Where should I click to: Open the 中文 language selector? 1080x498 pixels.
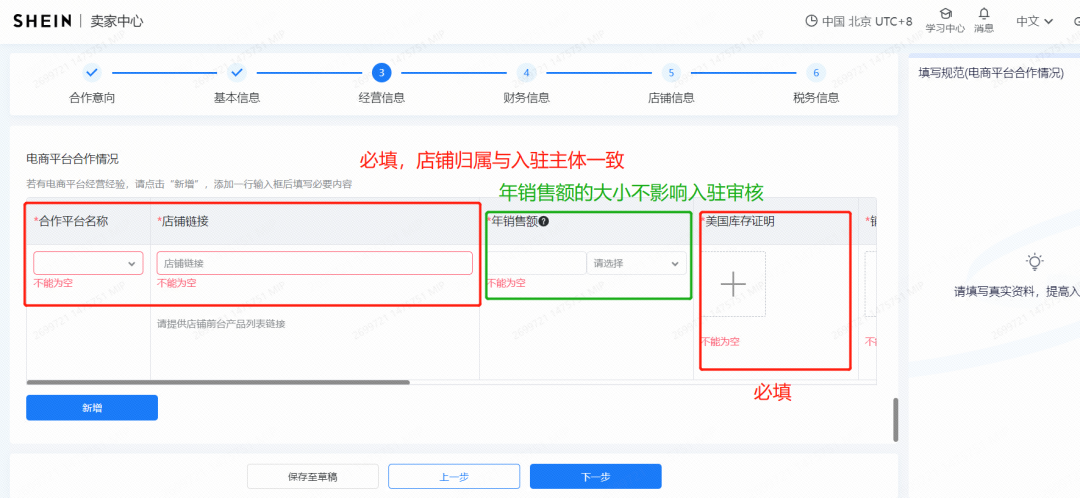coord(1034,21)
